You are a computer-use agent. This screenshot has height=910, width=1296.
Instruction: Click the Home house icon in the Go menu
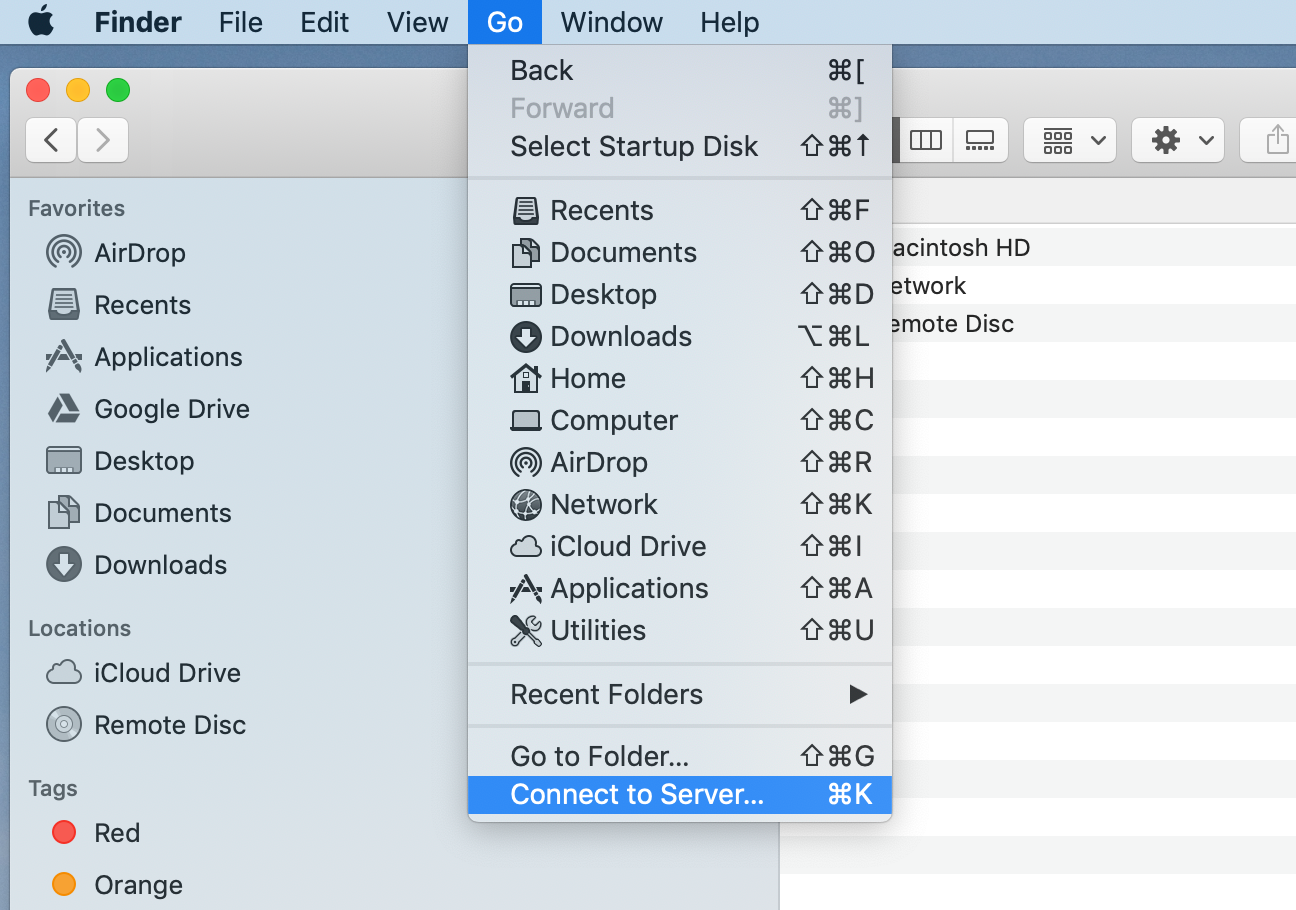click(x=526, y=378)
